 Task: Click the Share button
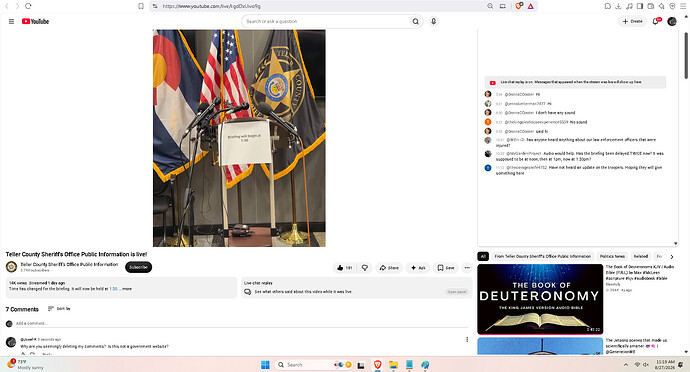point(389,268)
